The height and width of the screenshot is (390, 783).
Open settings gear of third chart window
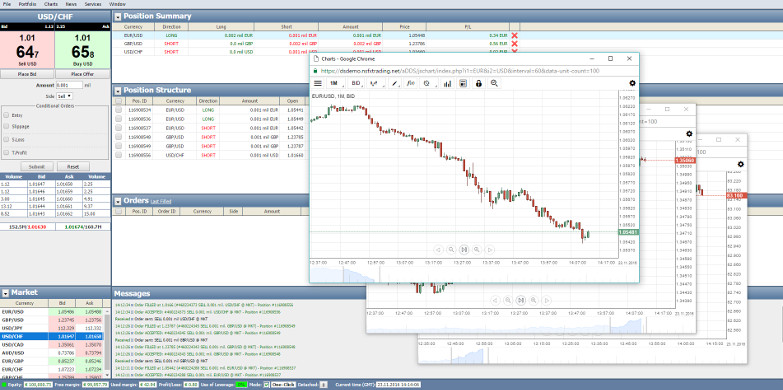click(741, 164)
